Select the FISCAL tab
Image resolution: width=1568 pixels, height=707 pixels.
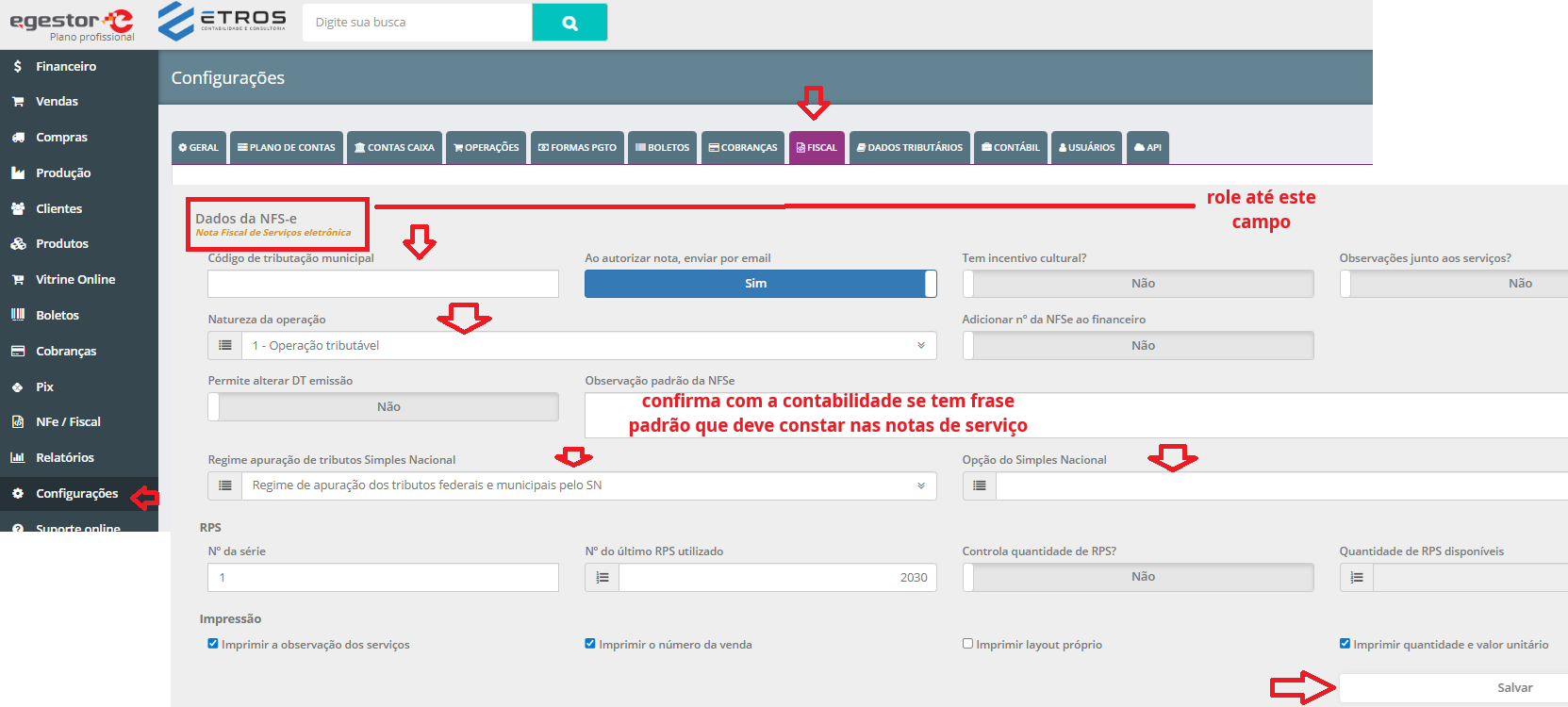click(x=817, y=147)
